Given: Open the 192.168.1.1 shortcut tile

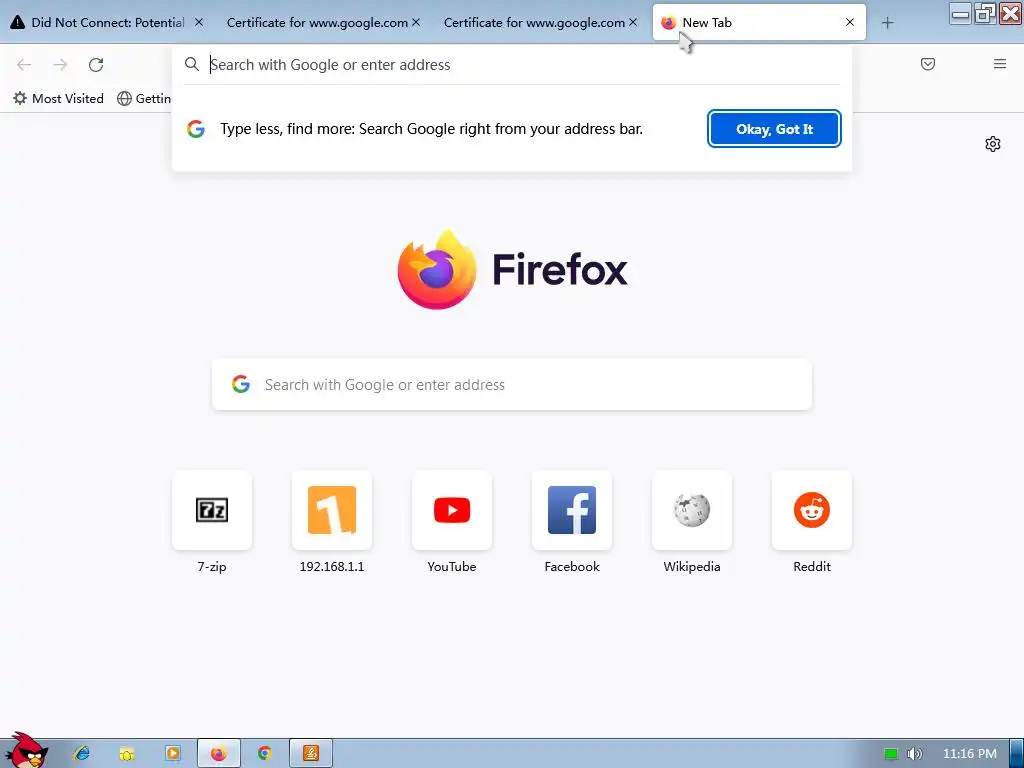Looking at the screenshot, I should tap(332, 510).
